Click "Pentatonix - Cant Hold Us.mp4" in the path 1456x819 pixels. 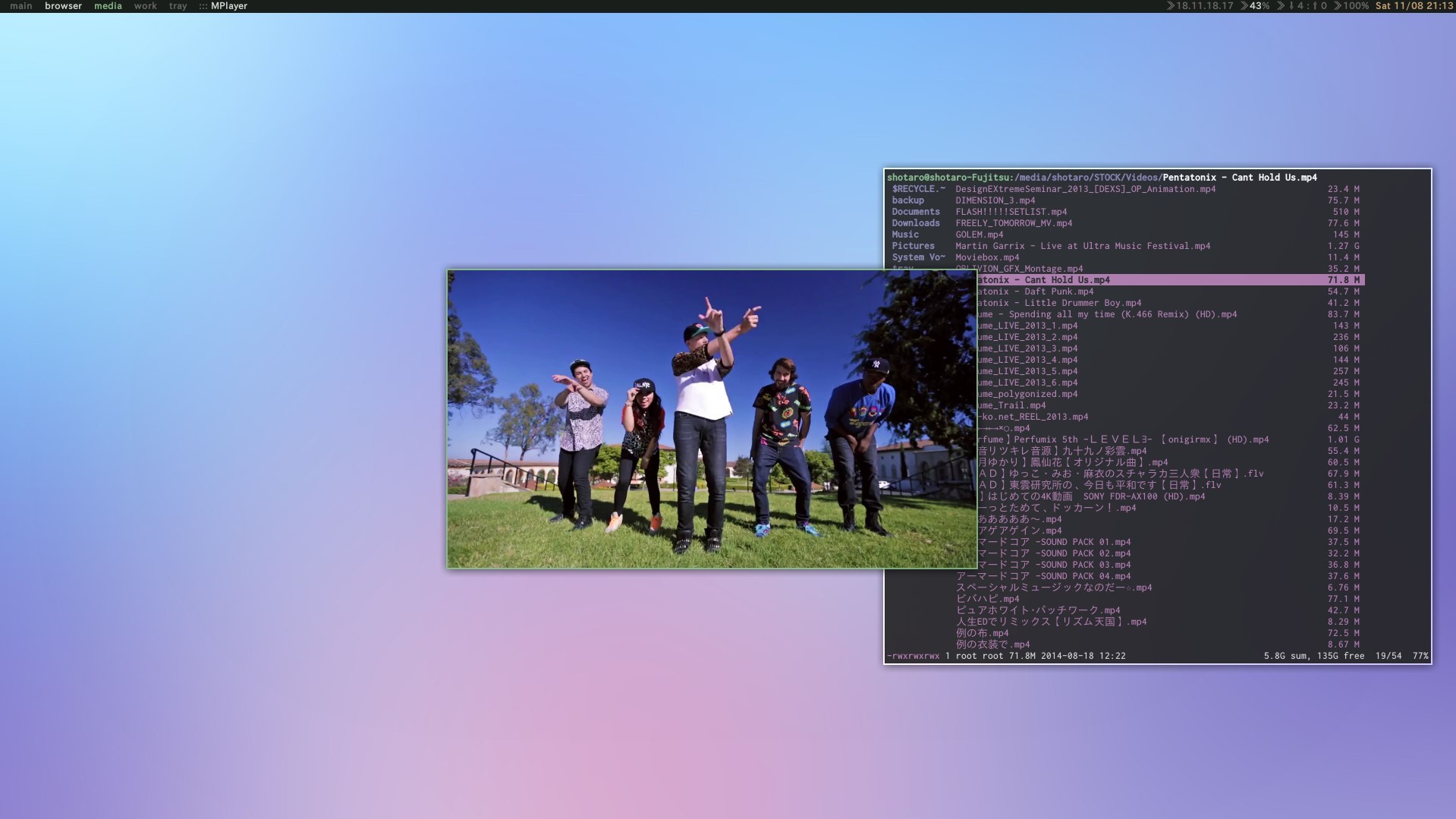tap(1238, 177)
